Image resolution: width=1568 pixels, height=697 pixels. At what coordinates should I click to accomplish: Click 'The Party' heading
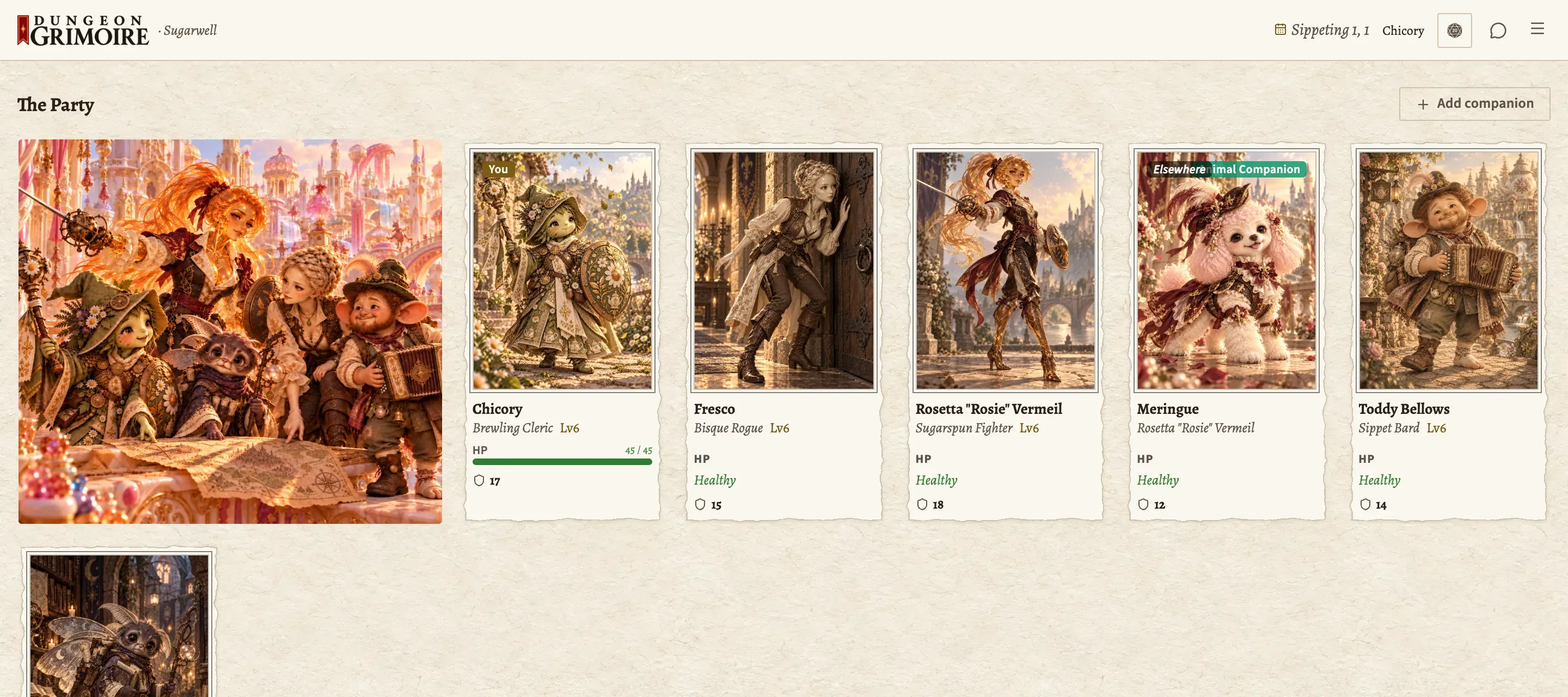click(56, 105)
